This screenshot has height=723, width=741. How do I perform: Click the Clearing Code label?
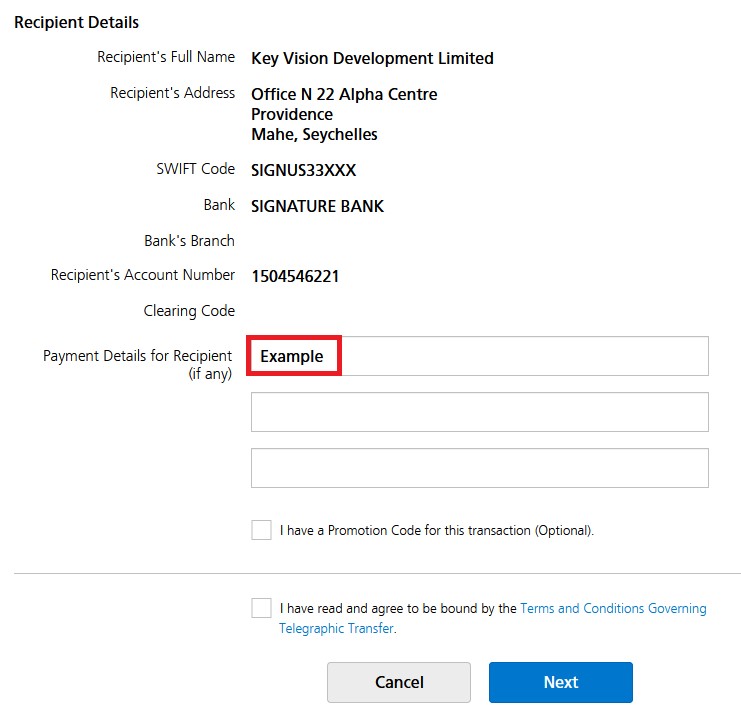click(189, 311)
